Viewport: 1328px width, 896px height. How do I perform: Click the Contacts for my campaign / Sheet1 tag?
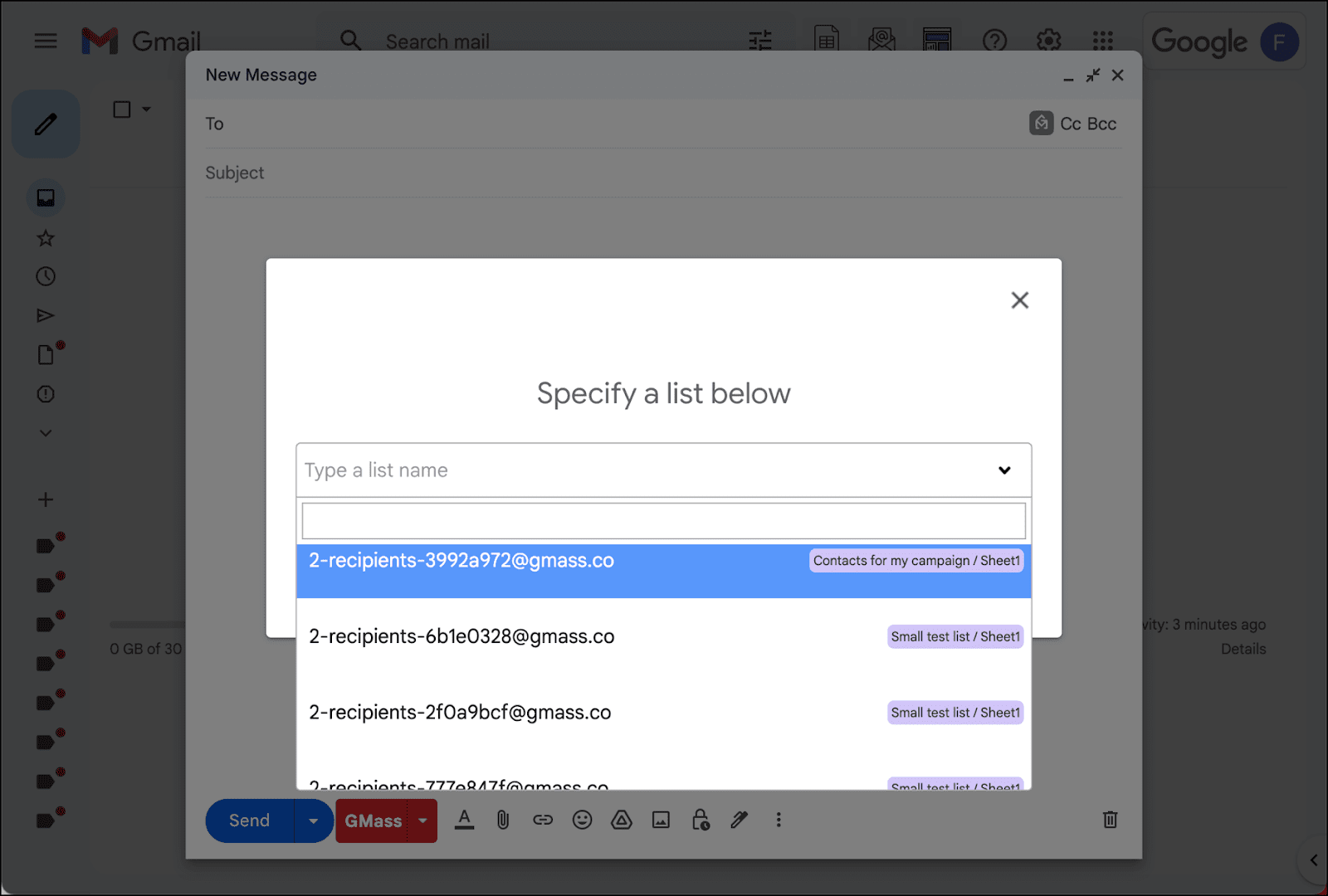[916, 561]
